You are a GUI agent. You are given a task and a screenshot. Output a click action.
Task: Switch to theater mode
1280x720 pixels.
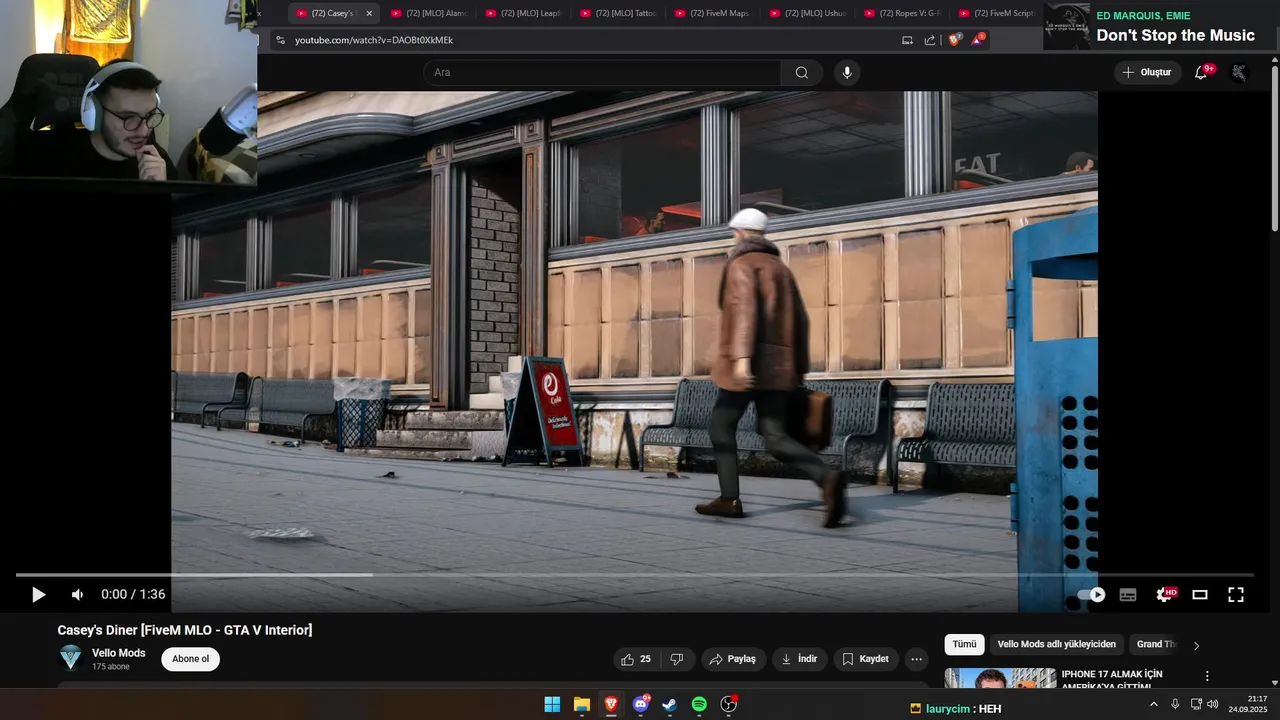click(1200, 594)
